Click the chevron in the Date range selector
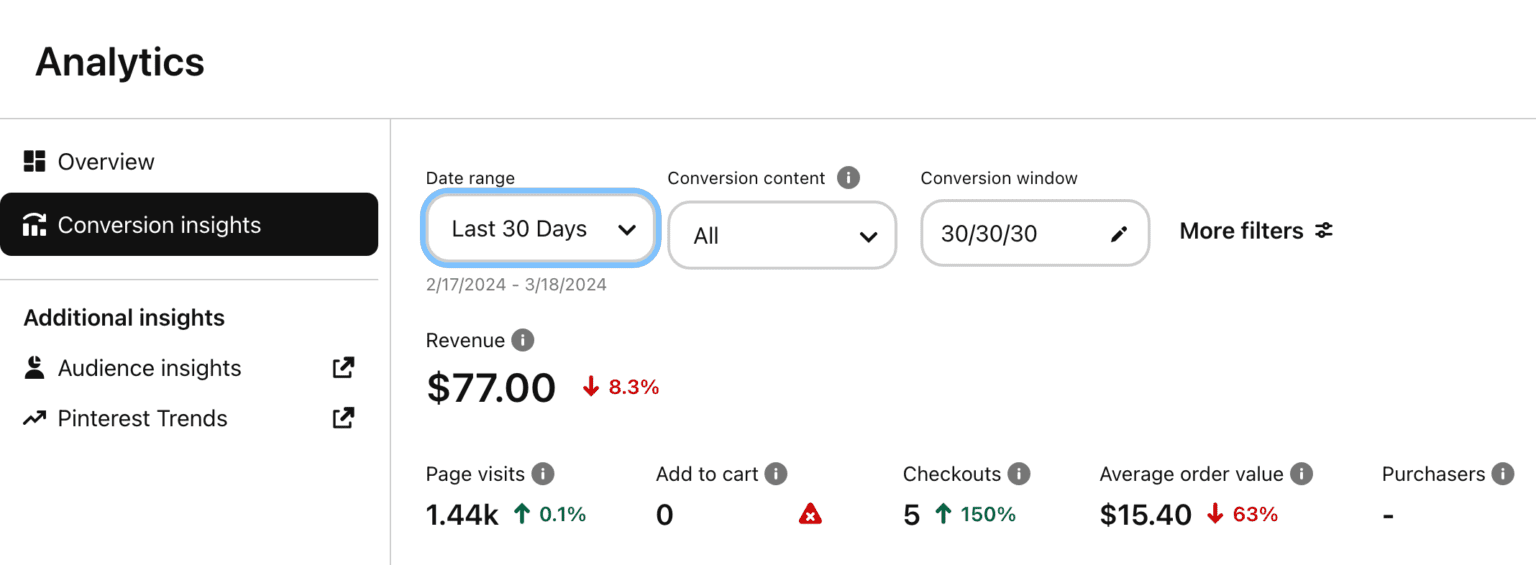 [x=627, y=230]
